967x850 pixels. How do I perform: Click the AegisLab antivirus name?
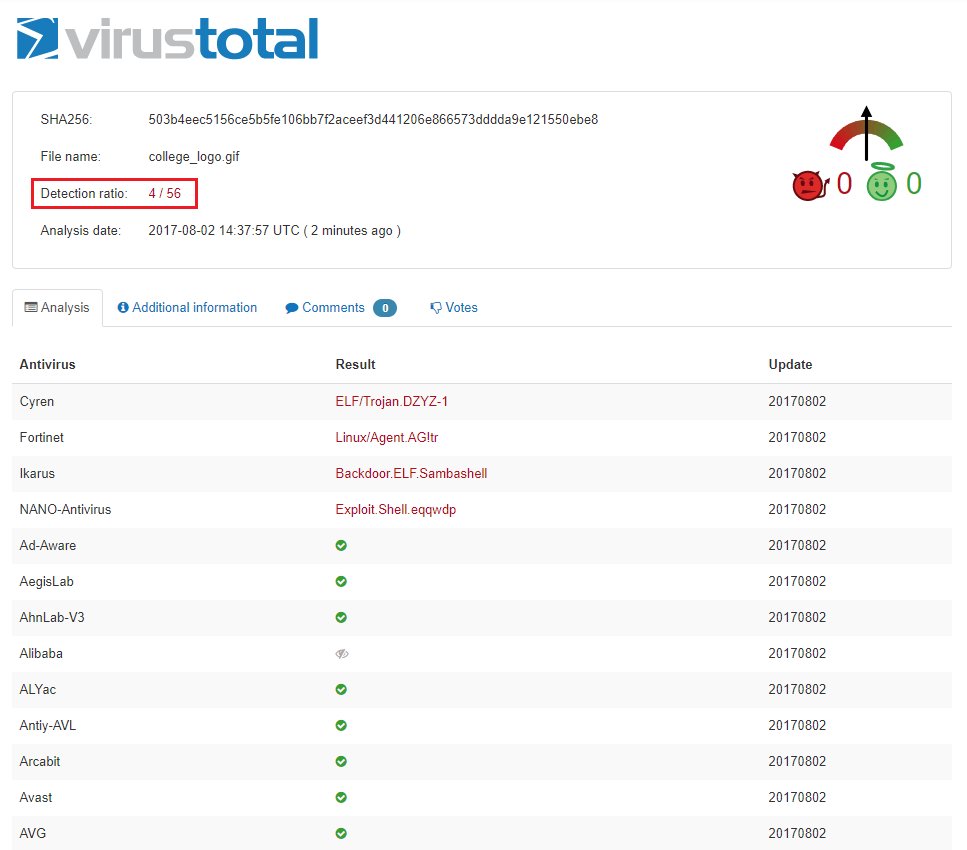pyautogui.click(x=46, y=581)
